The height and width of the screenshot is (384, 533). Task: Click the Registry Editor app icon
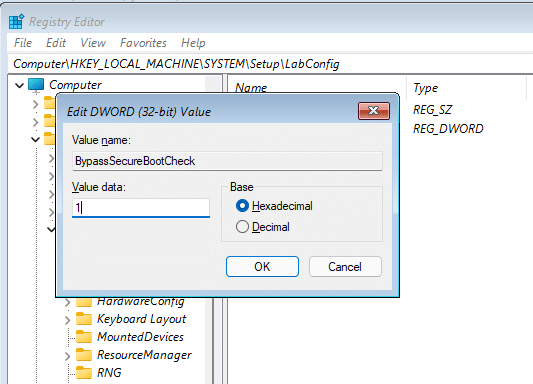pos(16,22)
